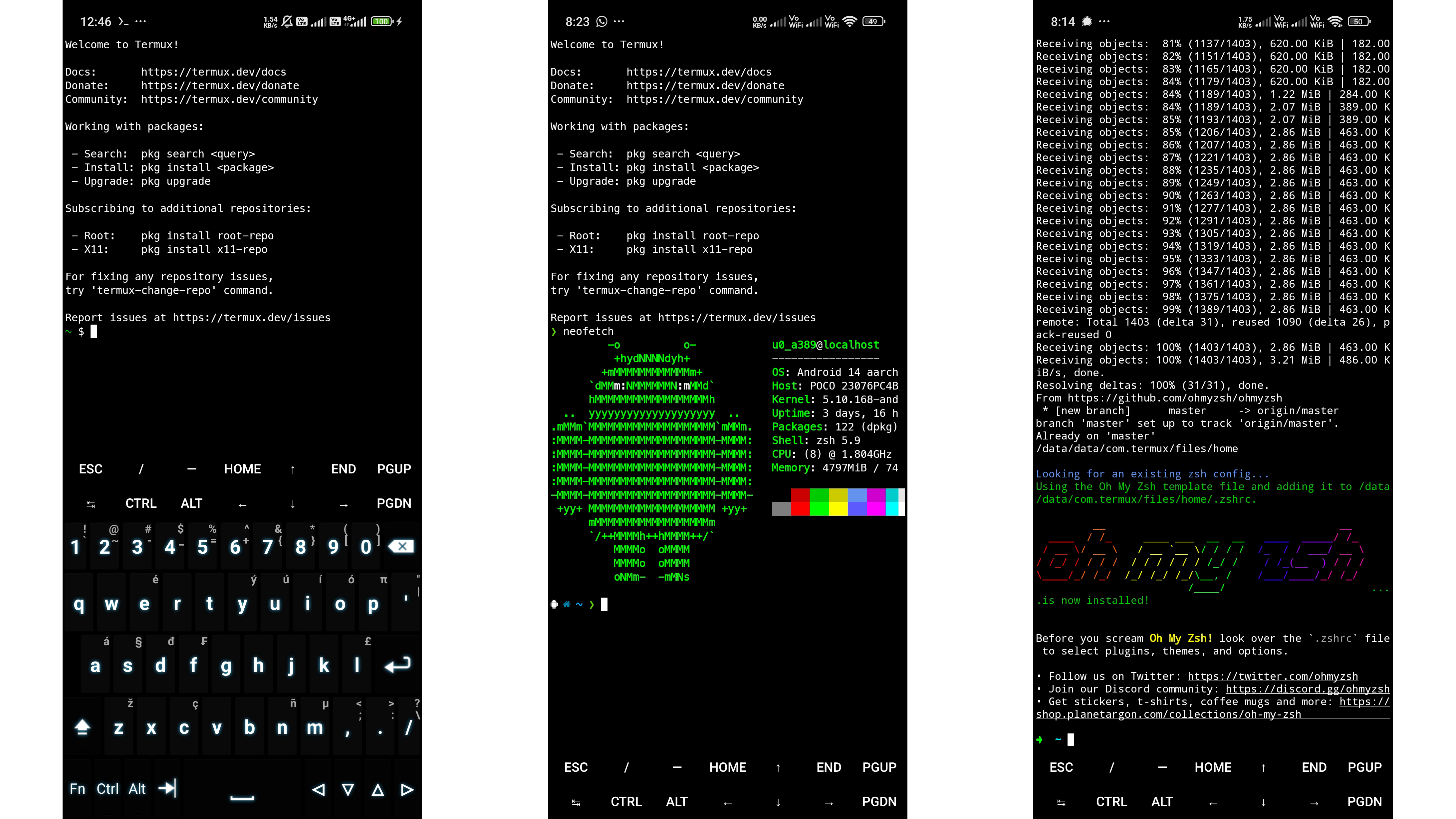Tap middle screen zsh prompt cursor

tap(604, 605)
